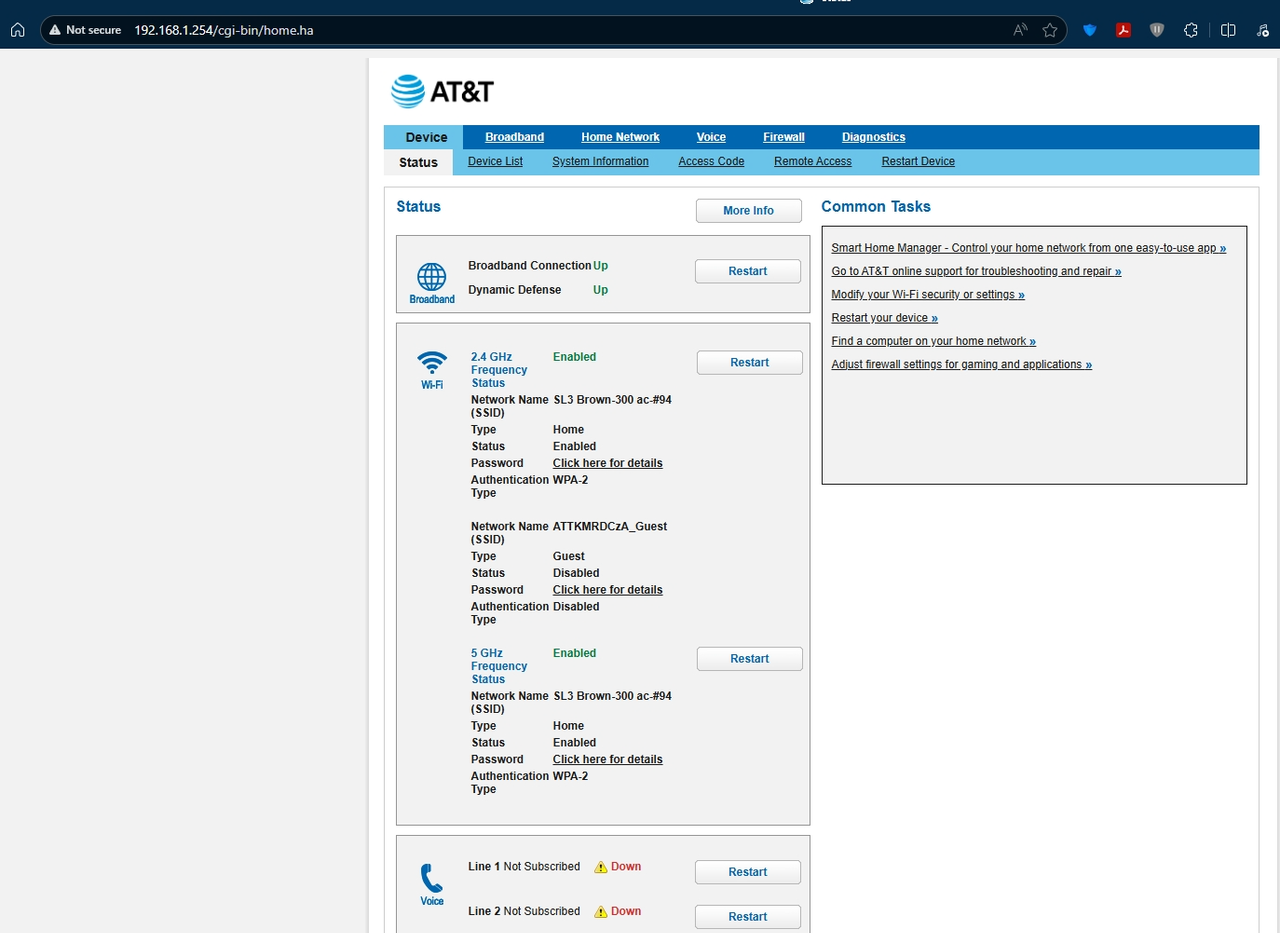Click the Read aloud icon in address bar
1280x933 pixels.
1020,30
